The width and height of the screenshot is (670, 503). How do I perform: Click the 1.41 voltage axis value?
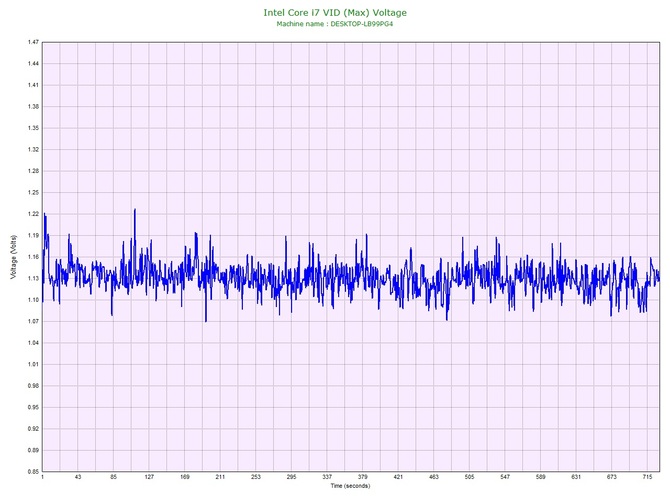click(33, 85)
